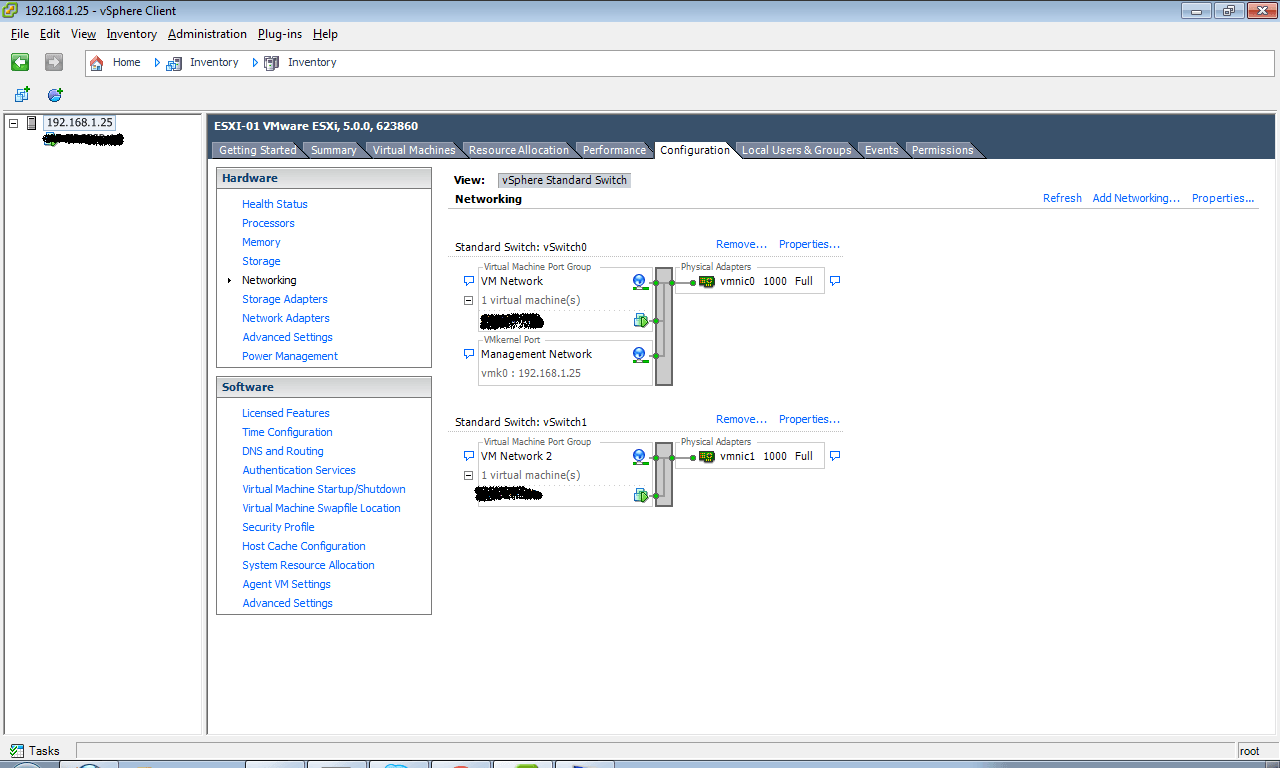Collapse virtual machine list under VM Network 2
Image resolution: width=1280 pixels, height=768 pixels.
click(x=468, y=476)
